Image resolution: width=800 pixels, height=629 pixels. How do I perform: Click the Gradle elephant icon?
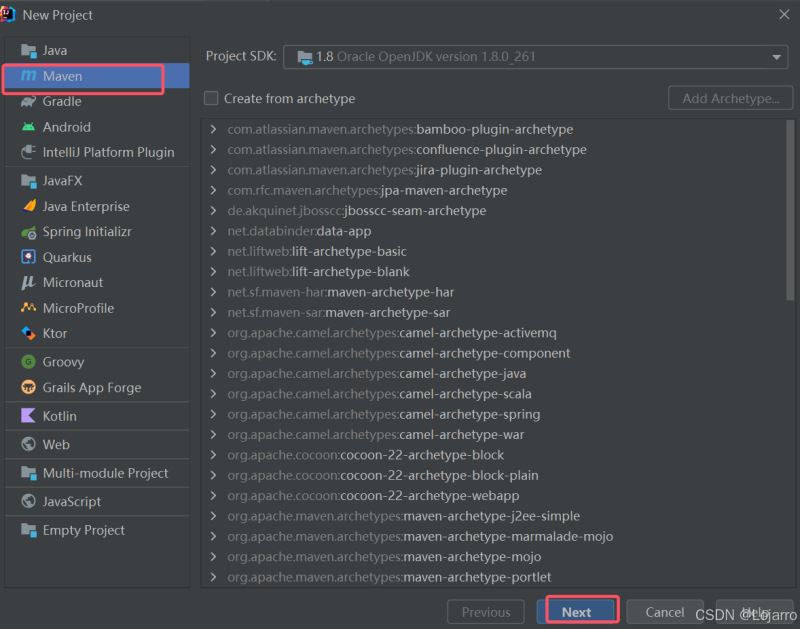pyautogui.click(x=29, y=102)
